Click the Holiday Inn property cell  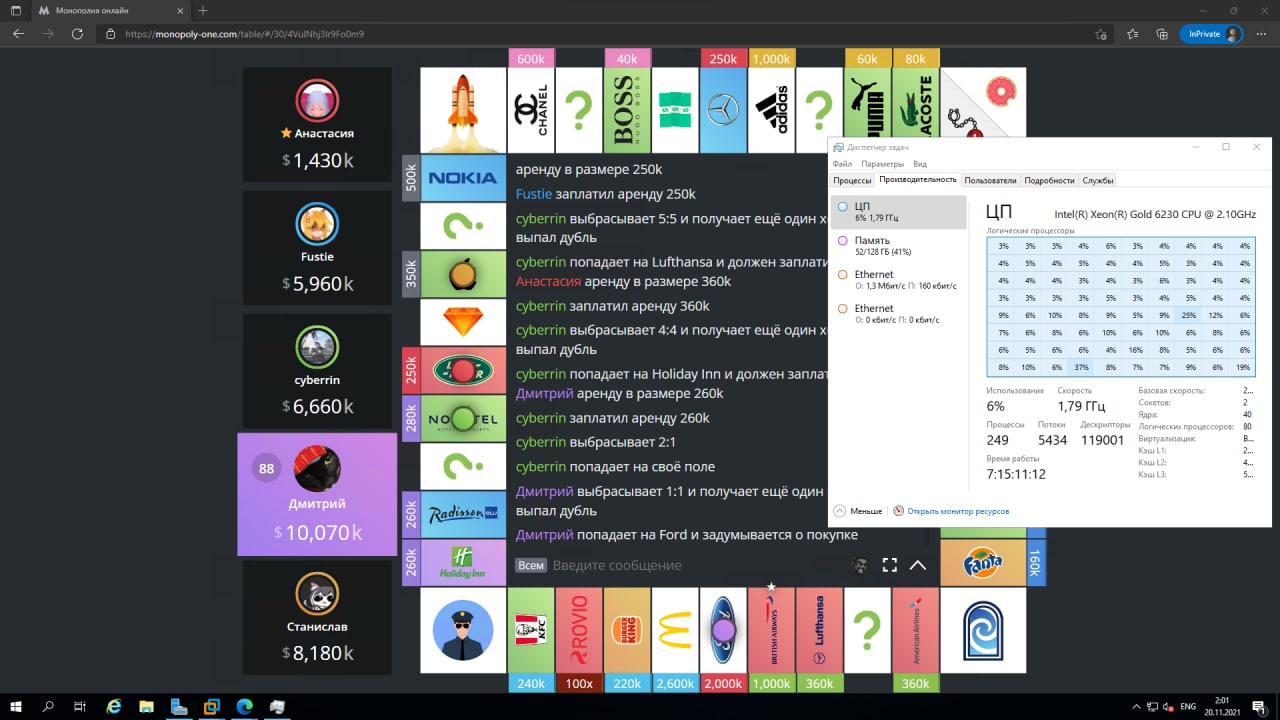pyautogui.click(x=463, y=562)
